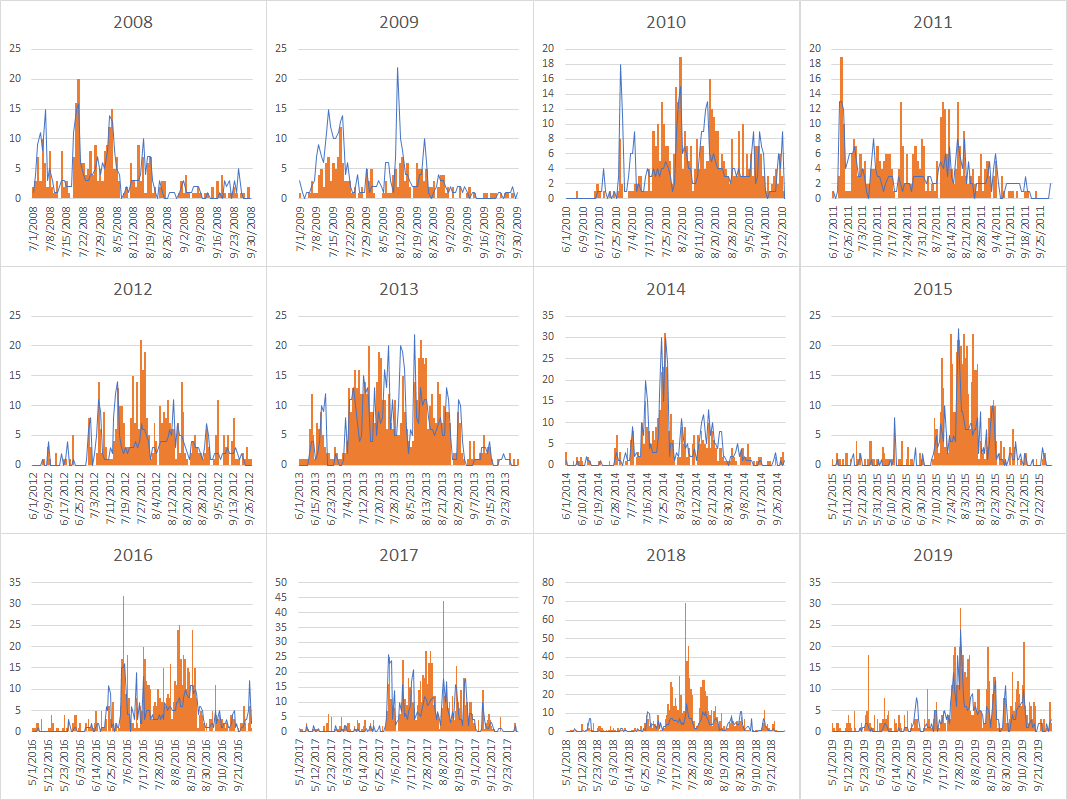1067x800 pixels.
Task: Select the 2013 chart title
Action: tap(399, 289)
